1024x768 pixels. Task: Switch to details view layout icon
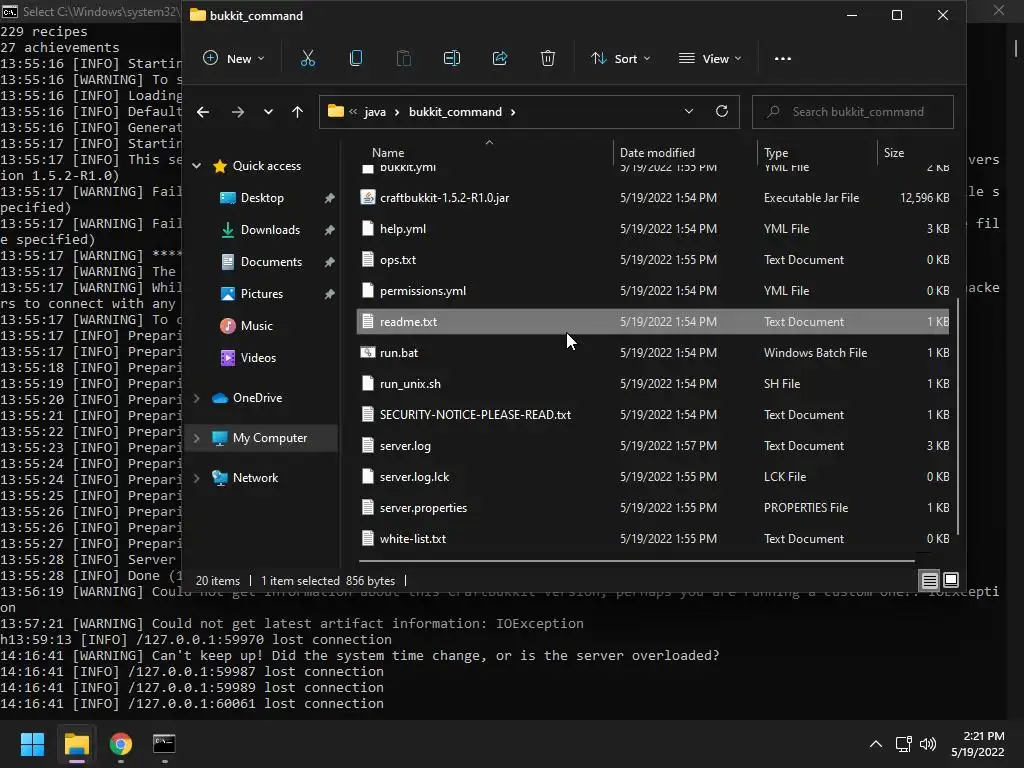pos(929,580)
